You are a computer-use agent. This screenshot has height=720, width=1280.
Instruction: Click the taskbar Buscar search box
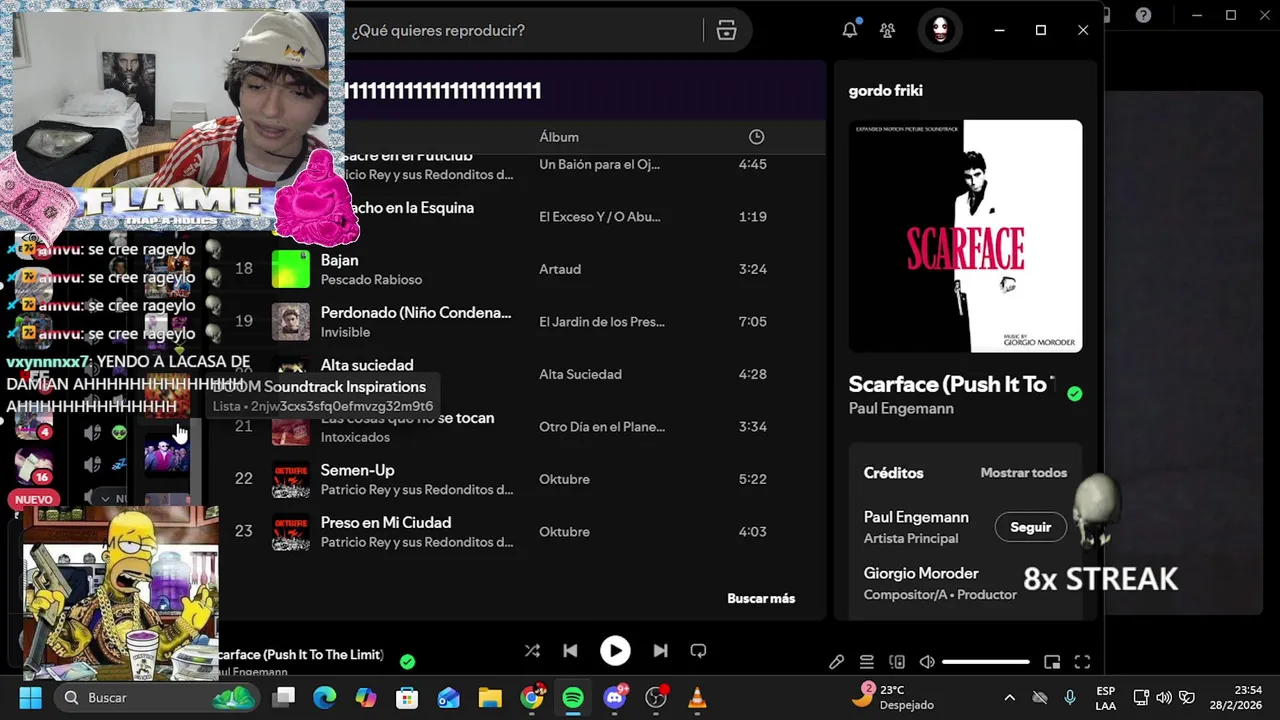[155, 697]
